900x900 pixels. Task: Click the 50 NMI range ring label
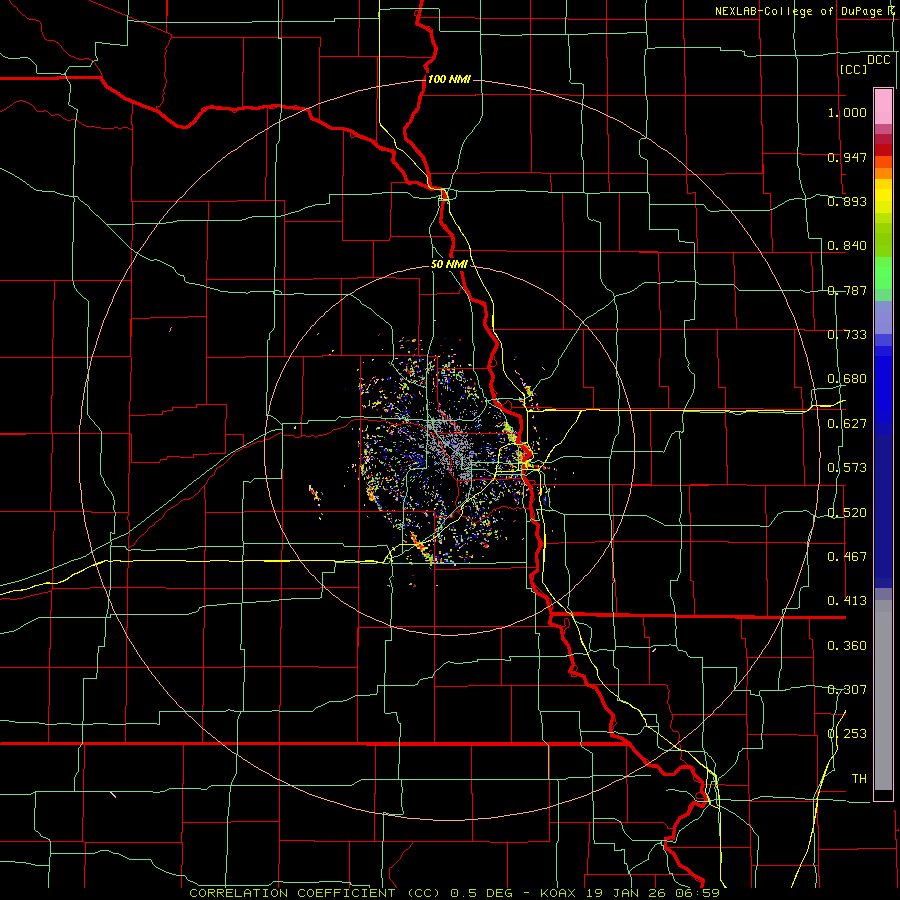(x=449, y=264)
